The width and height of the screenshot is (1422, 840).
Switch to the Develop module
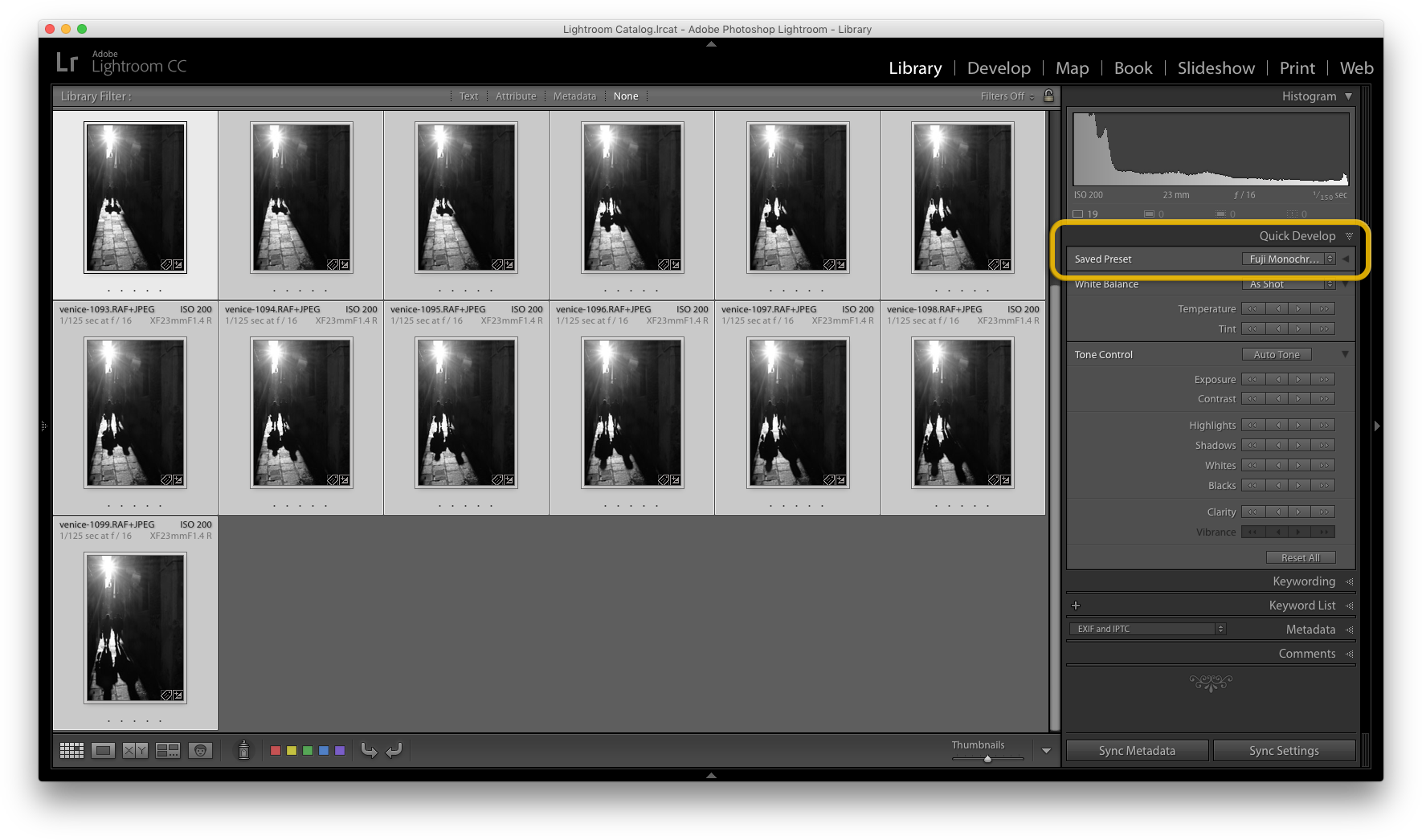click(998, 68)
